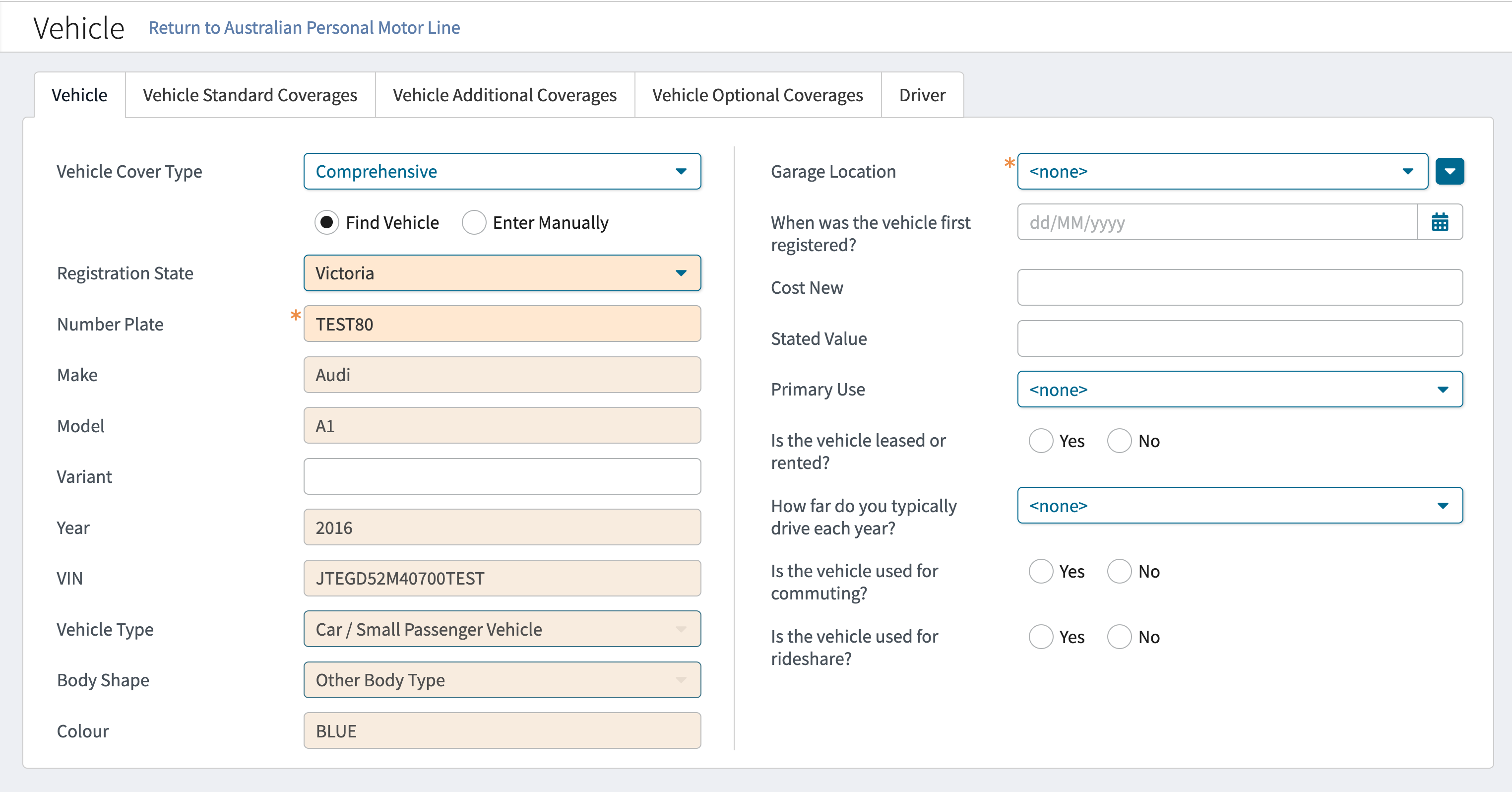The image size is (1512, 792).
Task: Open the Garage Location dropdown
Action: coord(1221,171)
